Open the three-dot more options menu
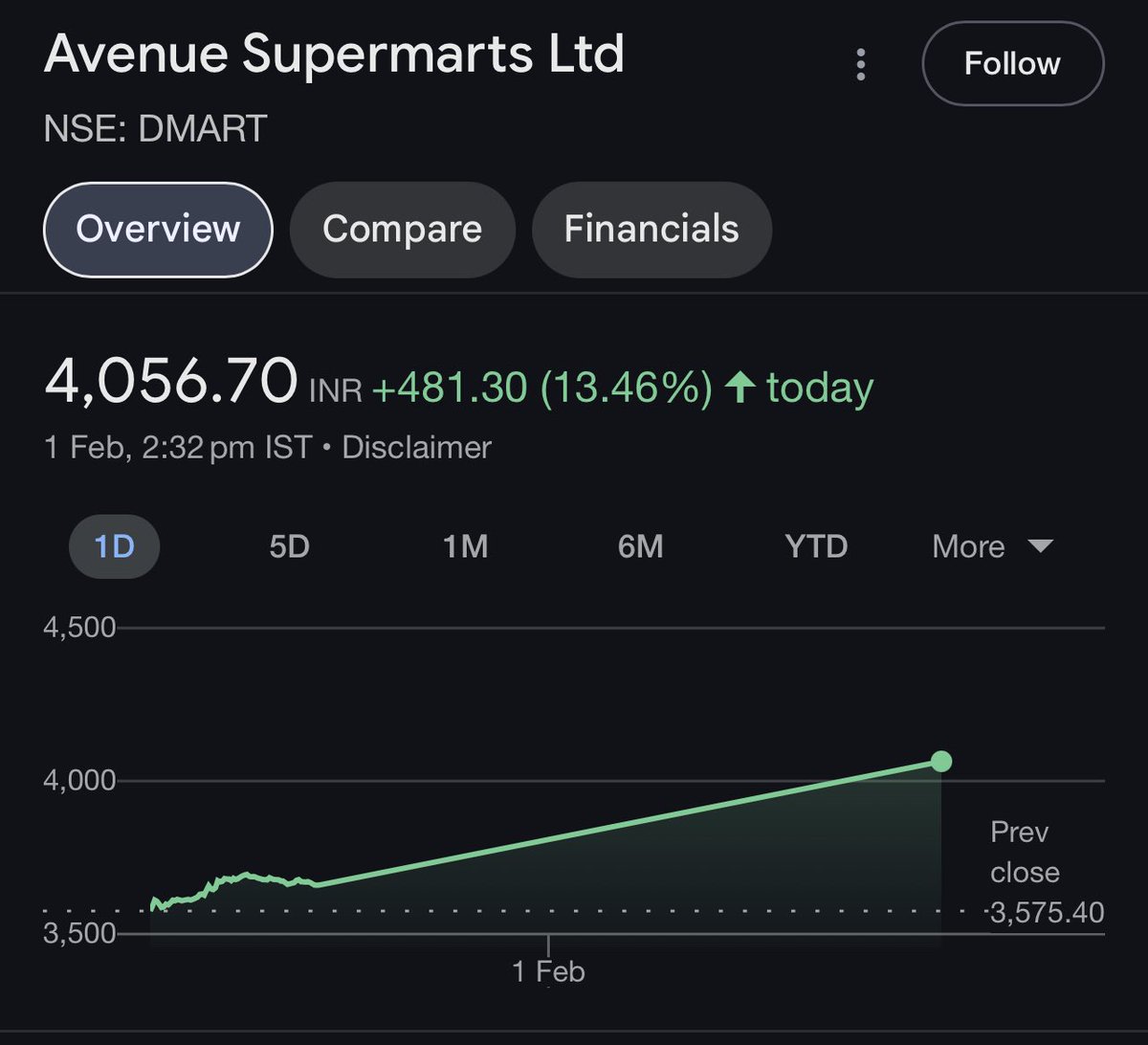 pos(861,64)
